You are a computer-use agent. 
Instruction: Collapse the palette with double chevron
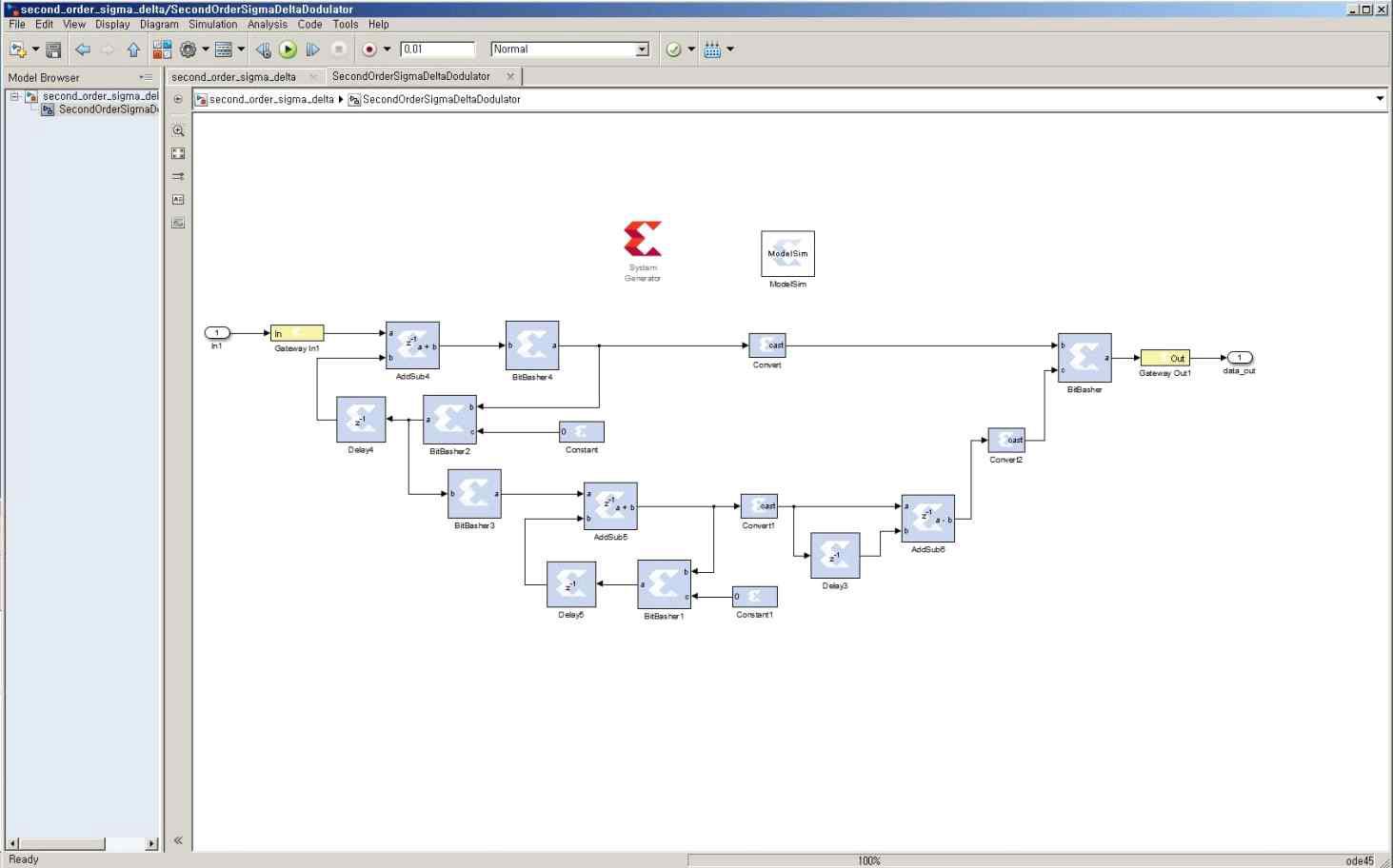point(178,840)
